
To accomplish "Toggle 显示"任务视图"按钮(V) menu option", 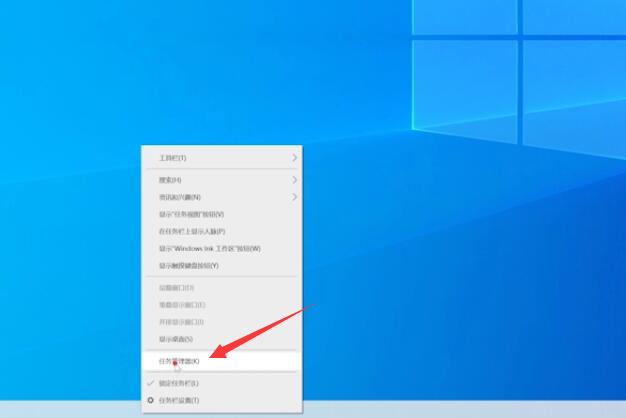I will pyautogui.click(x=222, y=214).
